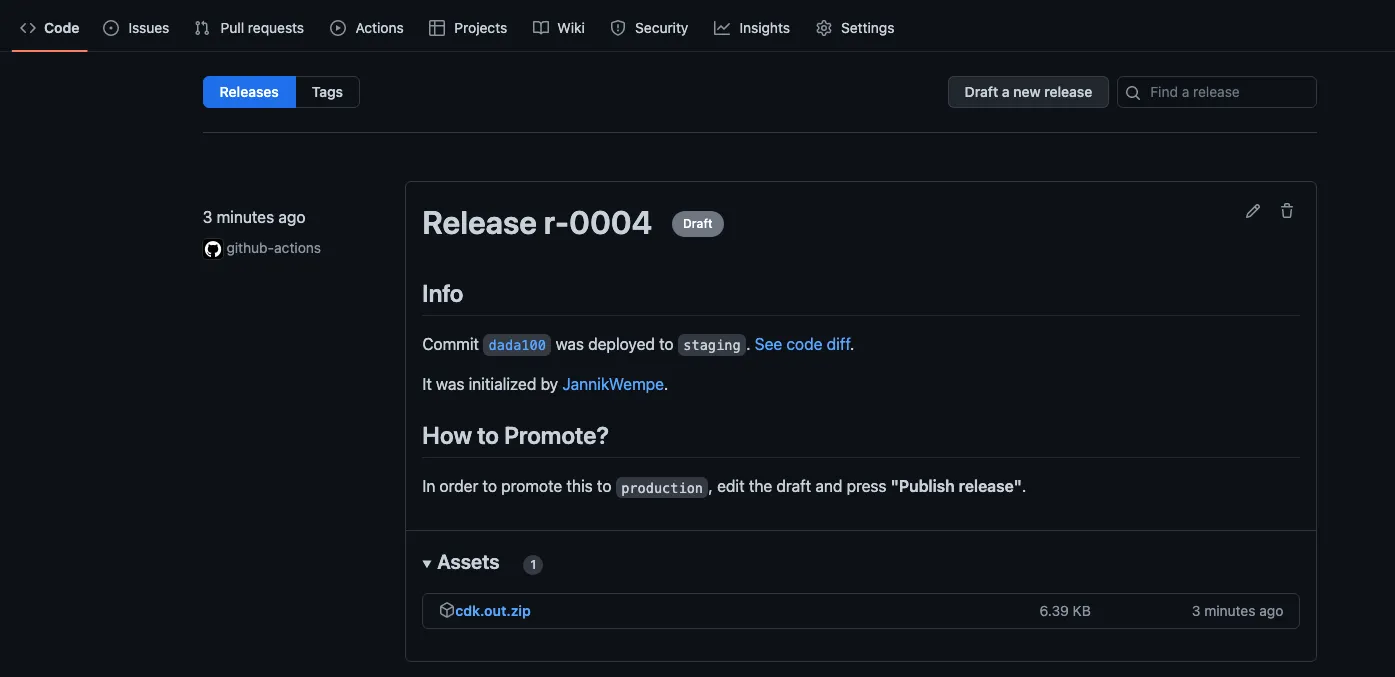
Task: Visit JannikWempe's profile link
Action: point(613,384)
